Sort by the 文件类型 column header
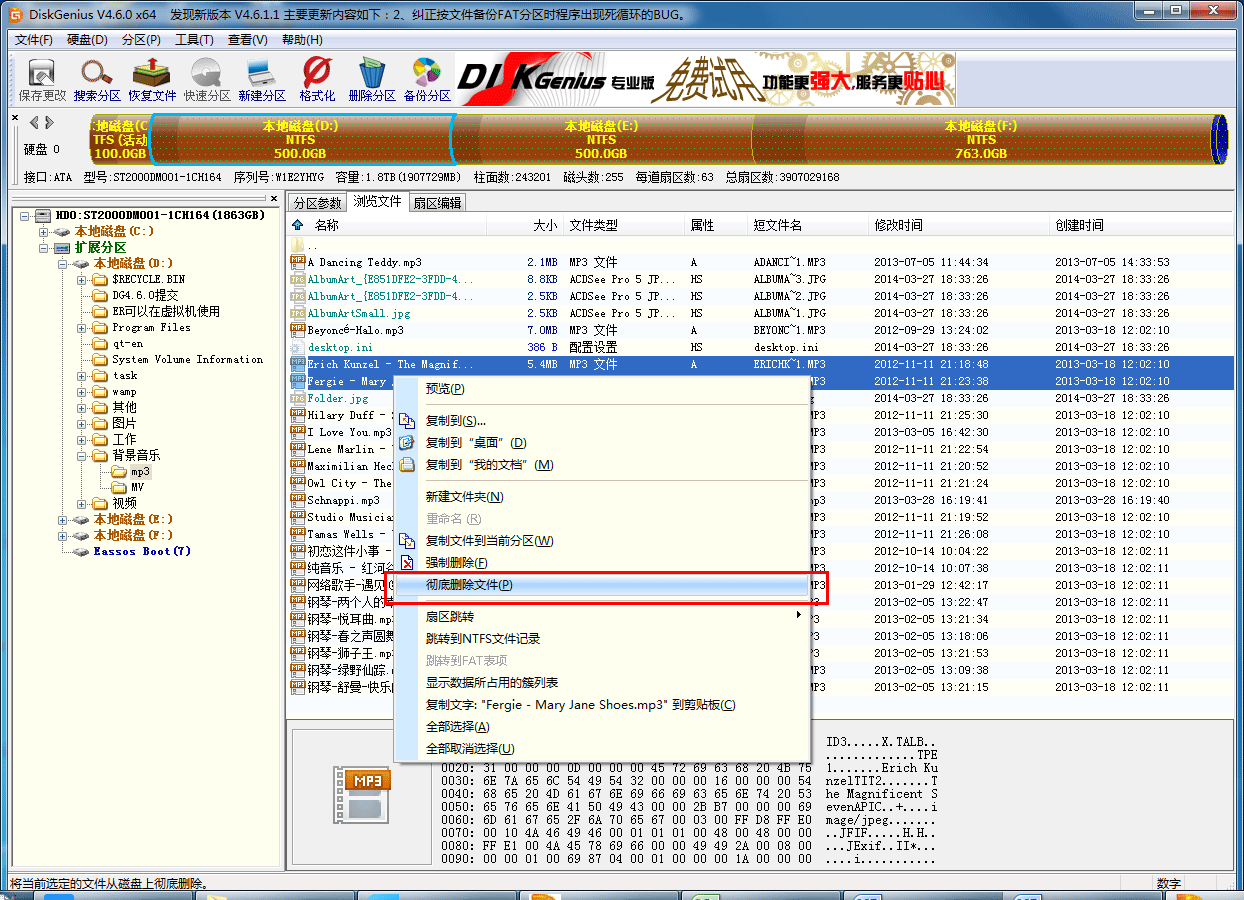Image resolution: width=1244 pixels, height=900 pixels. click(624, 225)
